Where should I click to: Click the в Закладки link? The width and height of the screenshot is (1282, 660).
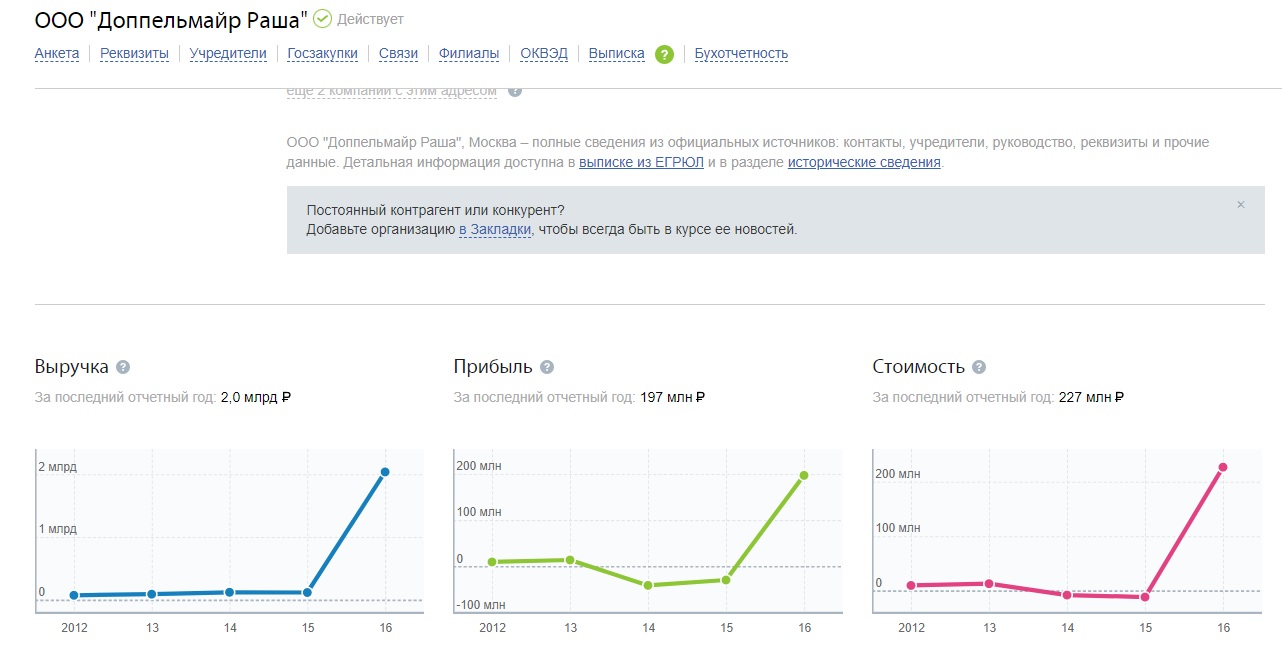coord(495,229)
